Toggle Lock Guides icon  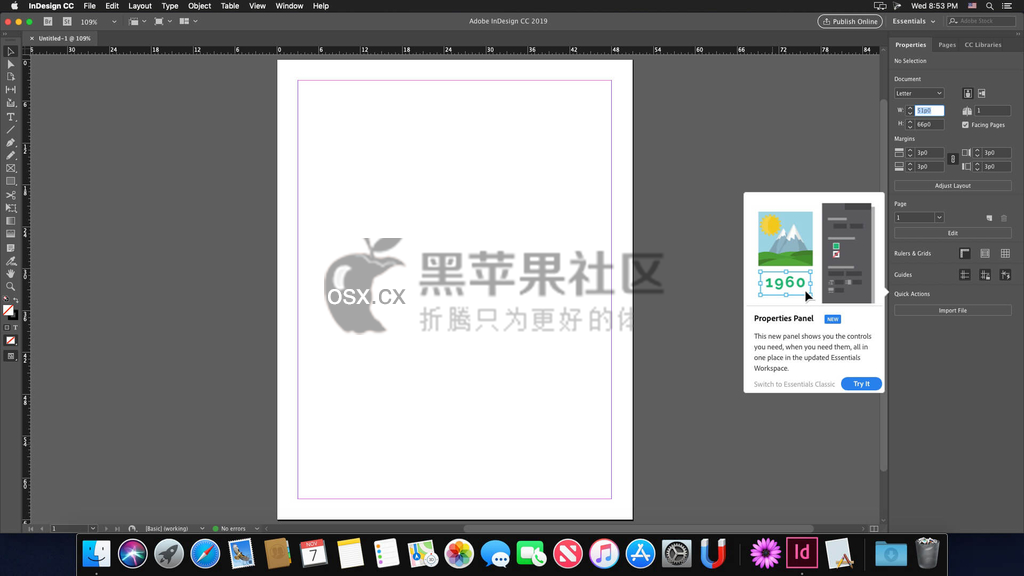pos(985,275)
